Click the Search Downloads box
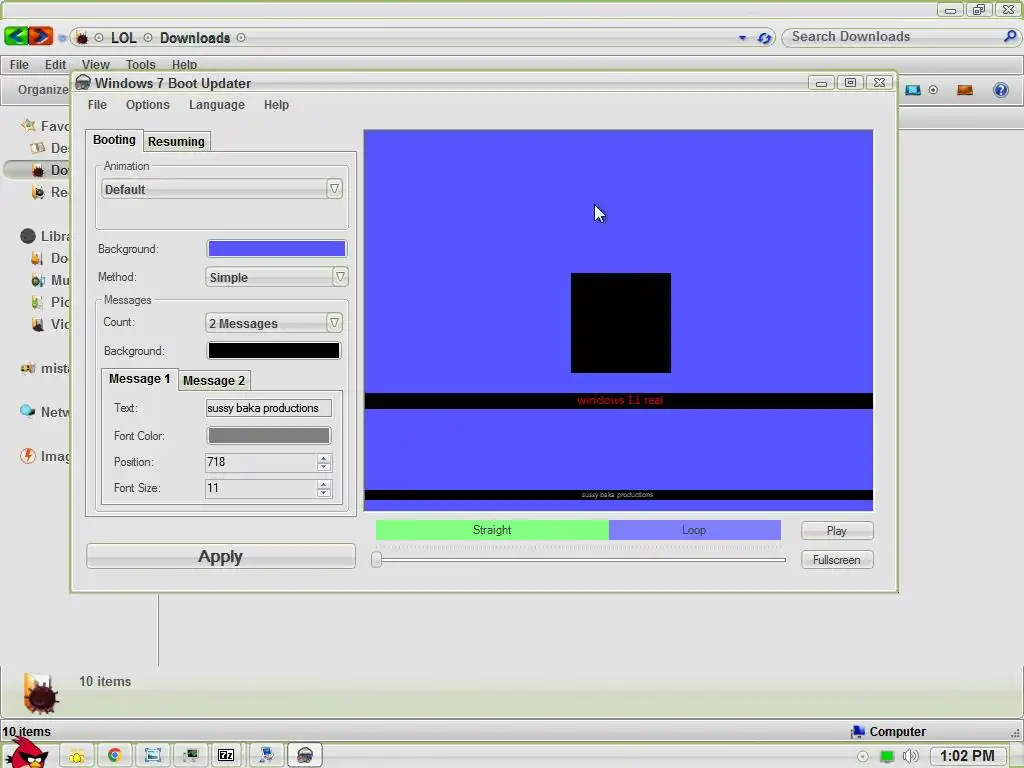 point(893,37)
